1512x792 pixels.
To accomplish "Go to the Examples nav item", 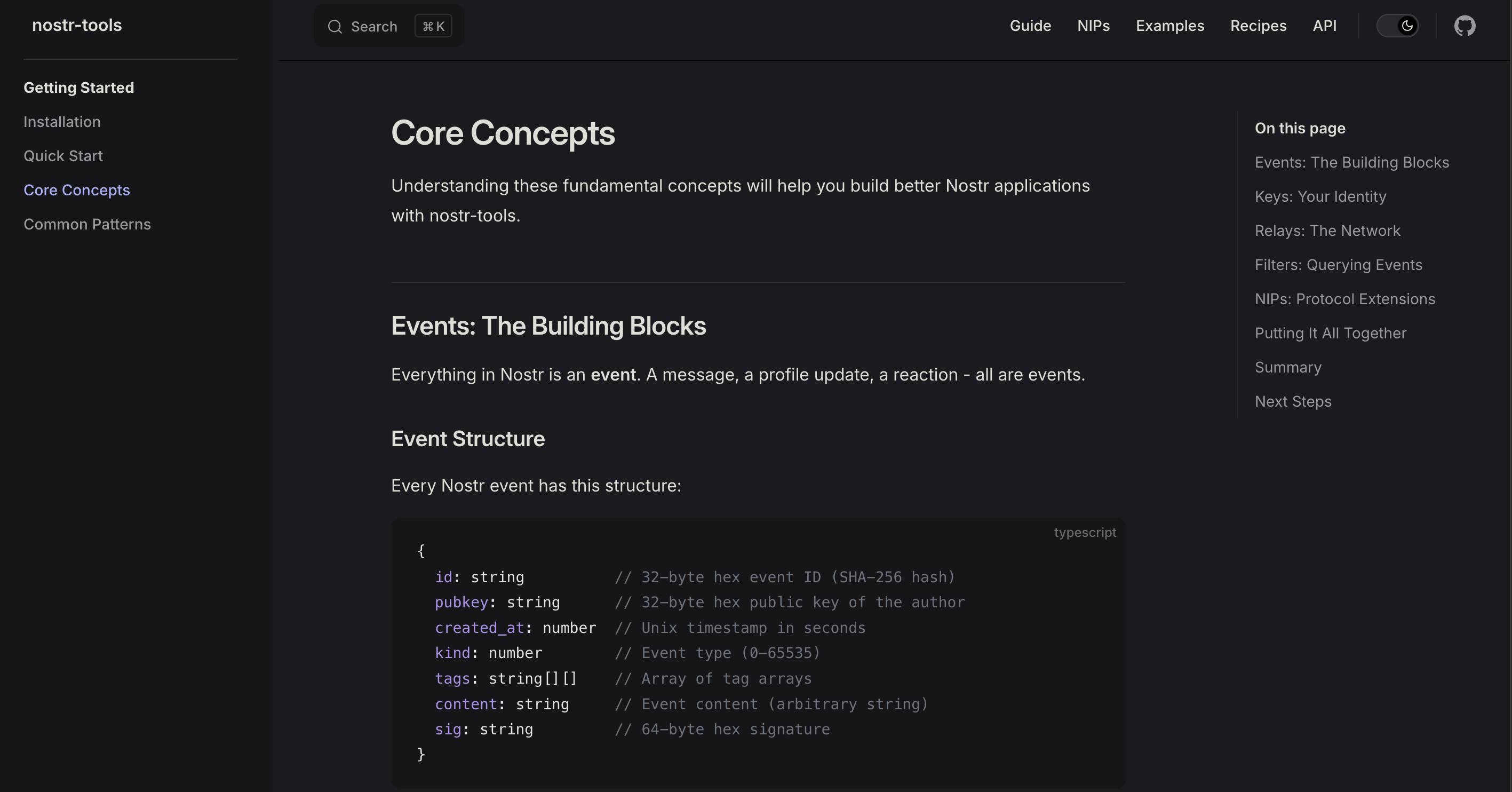I will [1169, 26].
